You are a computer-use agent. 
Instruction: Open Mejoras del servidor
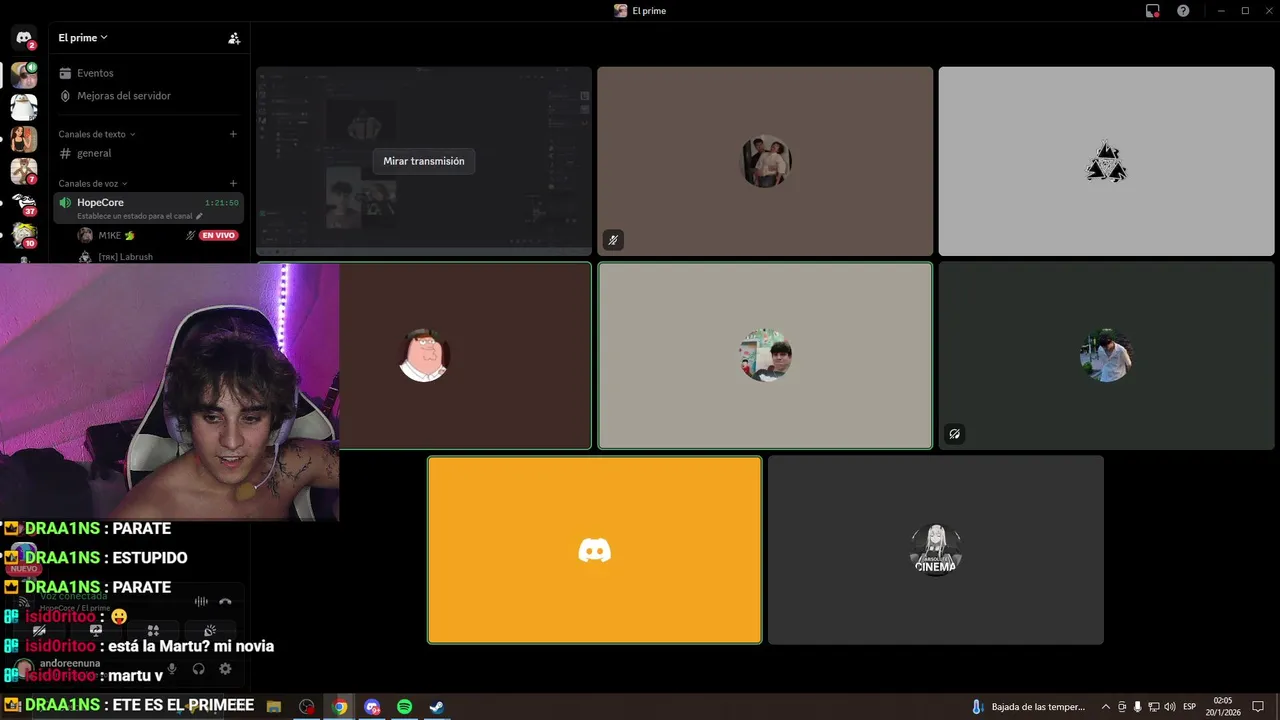[x=149, y=96]
